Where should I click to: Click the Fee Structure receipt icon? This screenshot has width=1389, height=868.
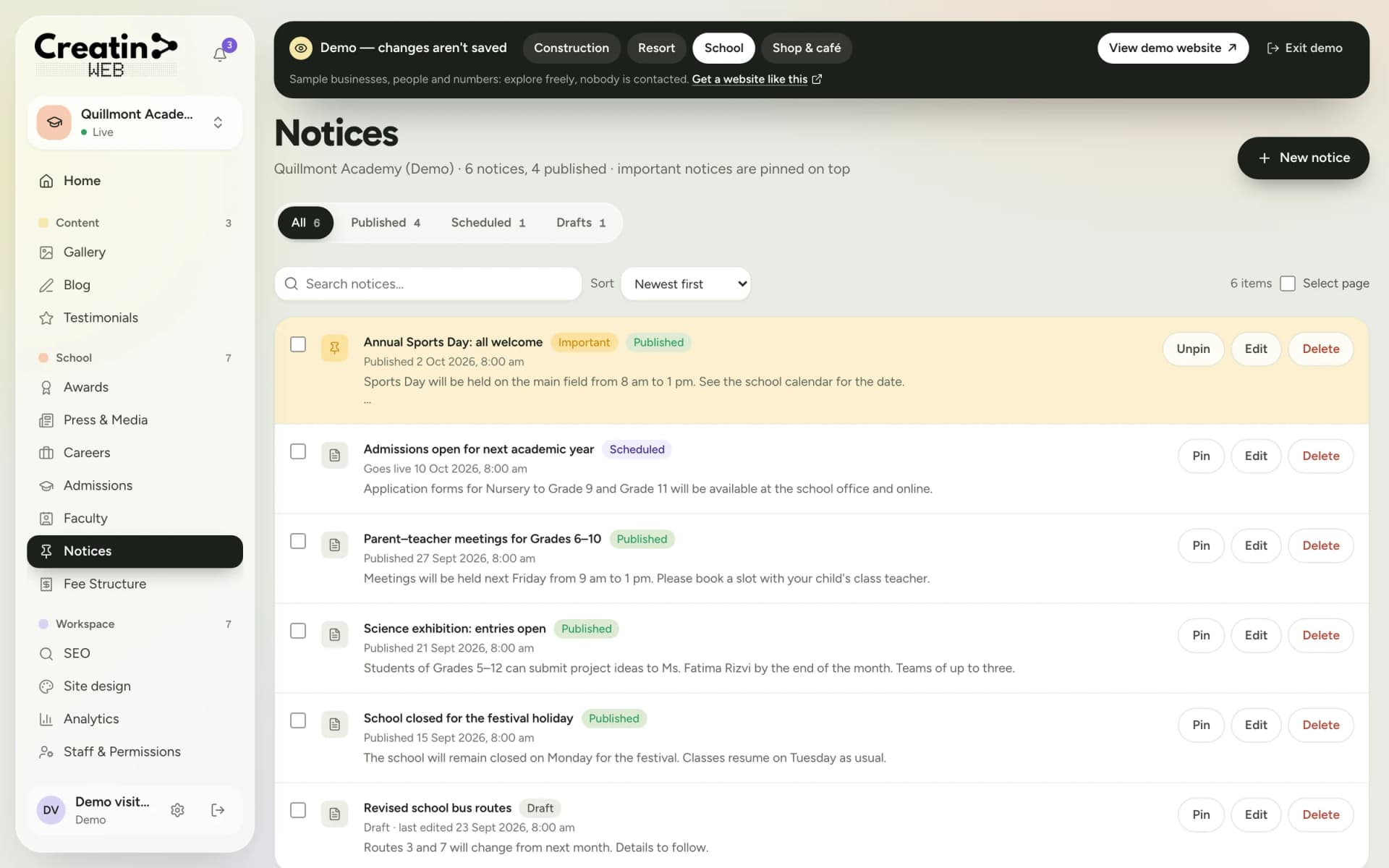click(x=46, y=584)
